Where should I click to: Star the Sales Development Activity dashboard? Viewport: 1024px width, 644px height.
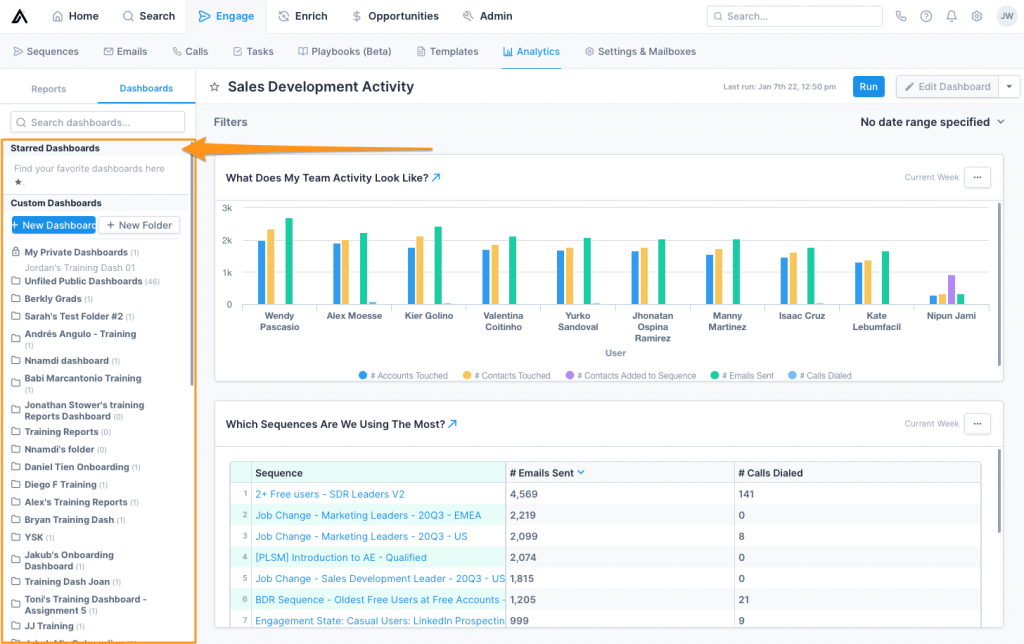pyautogui.click(x=212, y=87)
